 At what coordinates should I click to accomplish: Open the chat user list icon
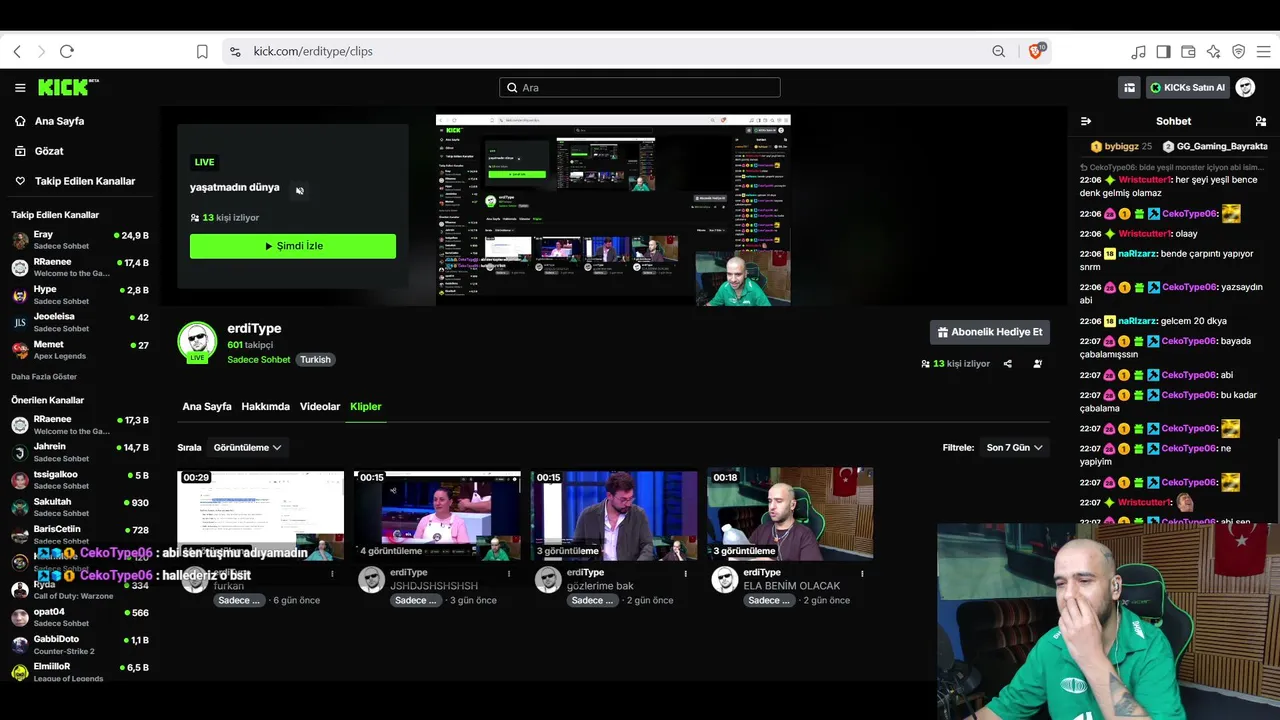pyautogui.click(x=1260, y=121)
